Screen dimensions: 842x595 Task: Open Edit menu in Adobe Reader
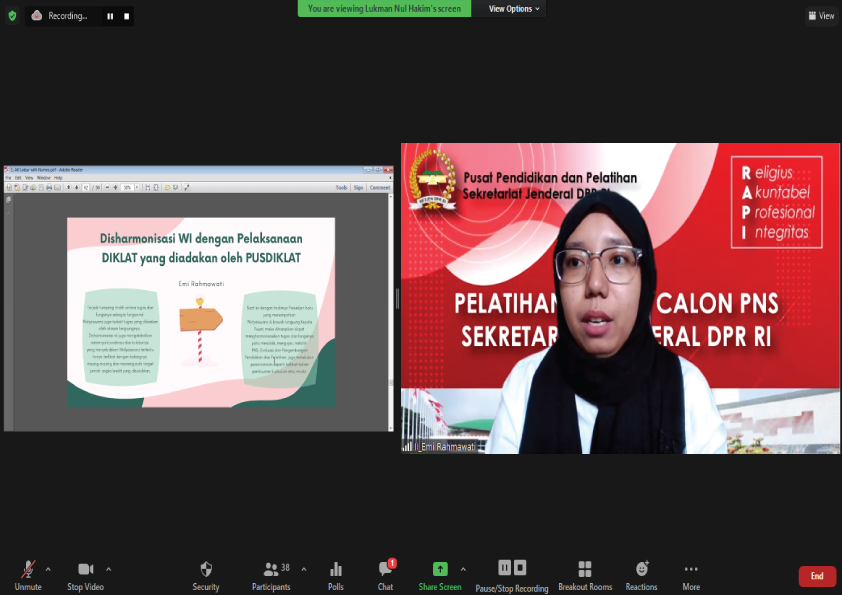coord(18,178)
